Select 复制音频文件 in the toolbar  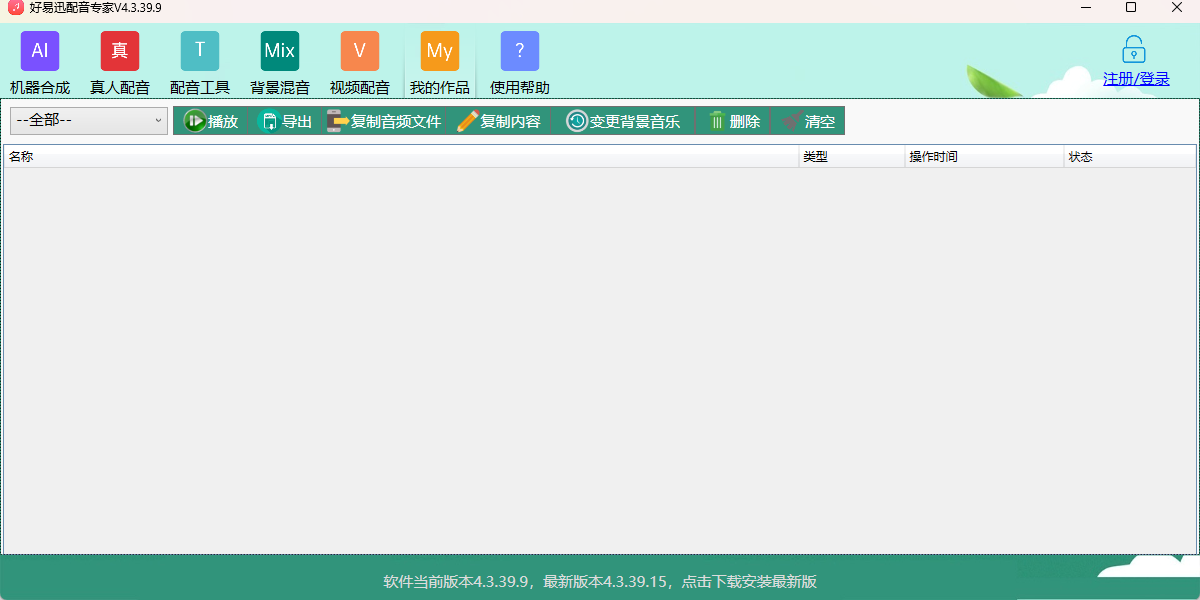(385, 121)
